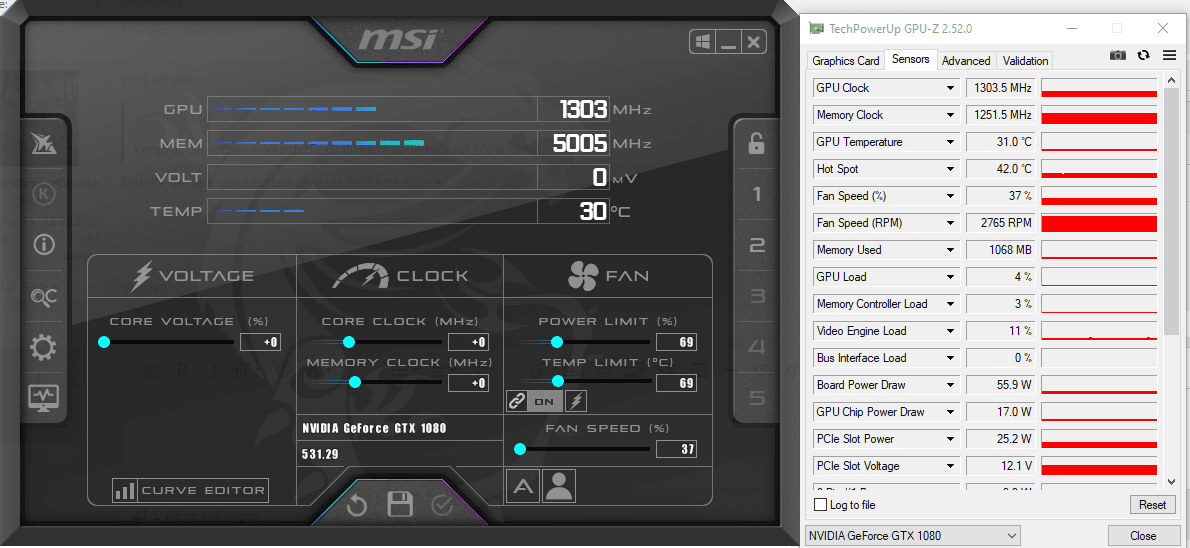The height and width of the screenshot is (548, 1190).
Task: Select profile slot 1
Action: [756, 194]
